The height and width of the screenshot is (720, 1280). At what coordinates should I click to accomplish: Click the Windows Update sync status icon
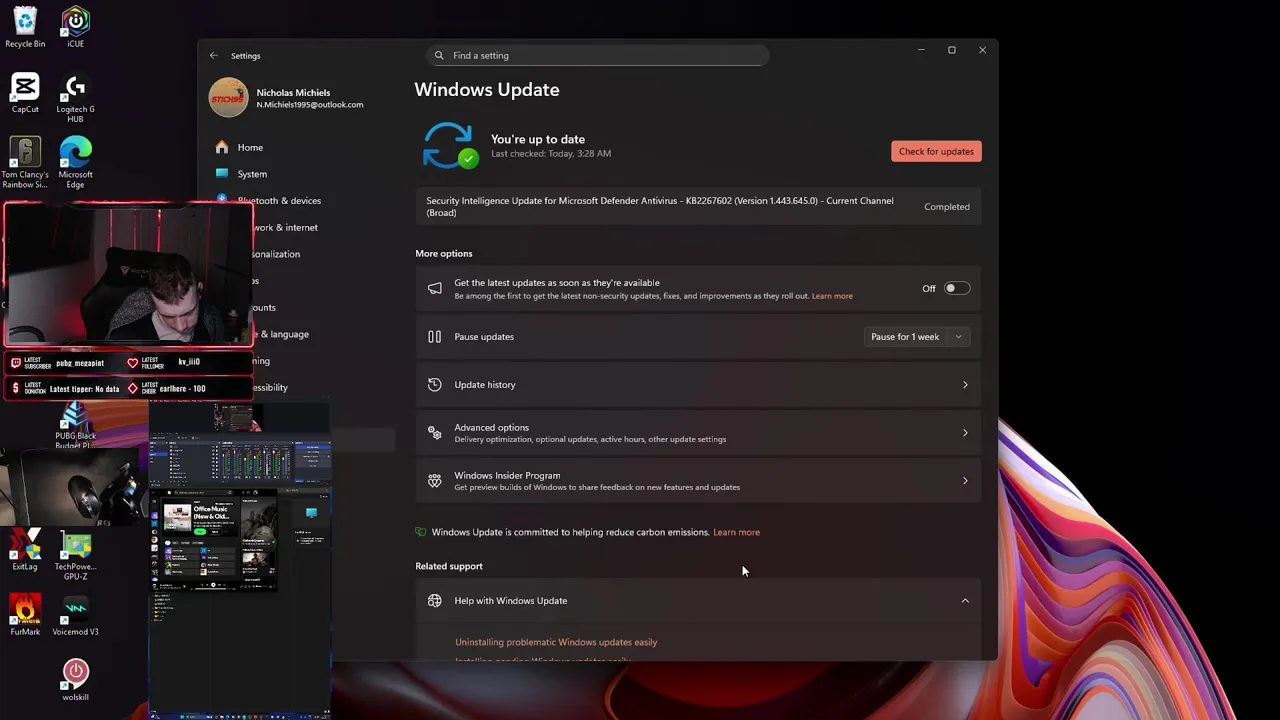tap(449, 146)
